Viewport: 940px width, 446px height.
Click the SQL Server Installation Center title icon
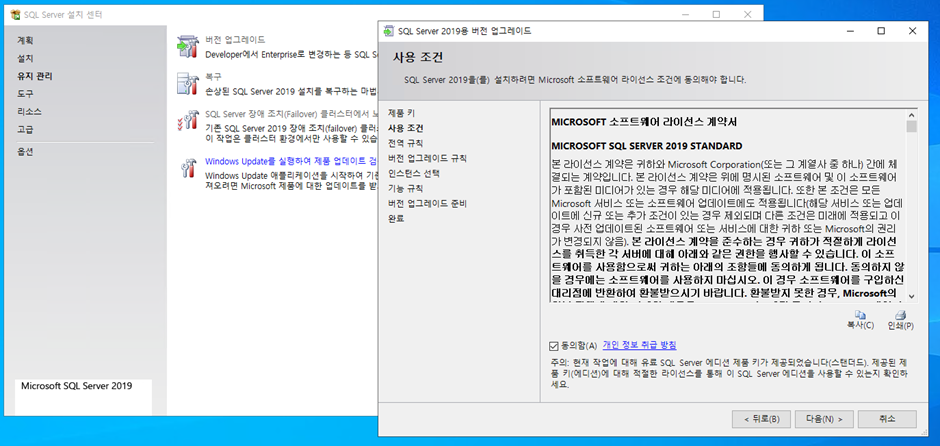pyautogui.click(x=15, y=15)
